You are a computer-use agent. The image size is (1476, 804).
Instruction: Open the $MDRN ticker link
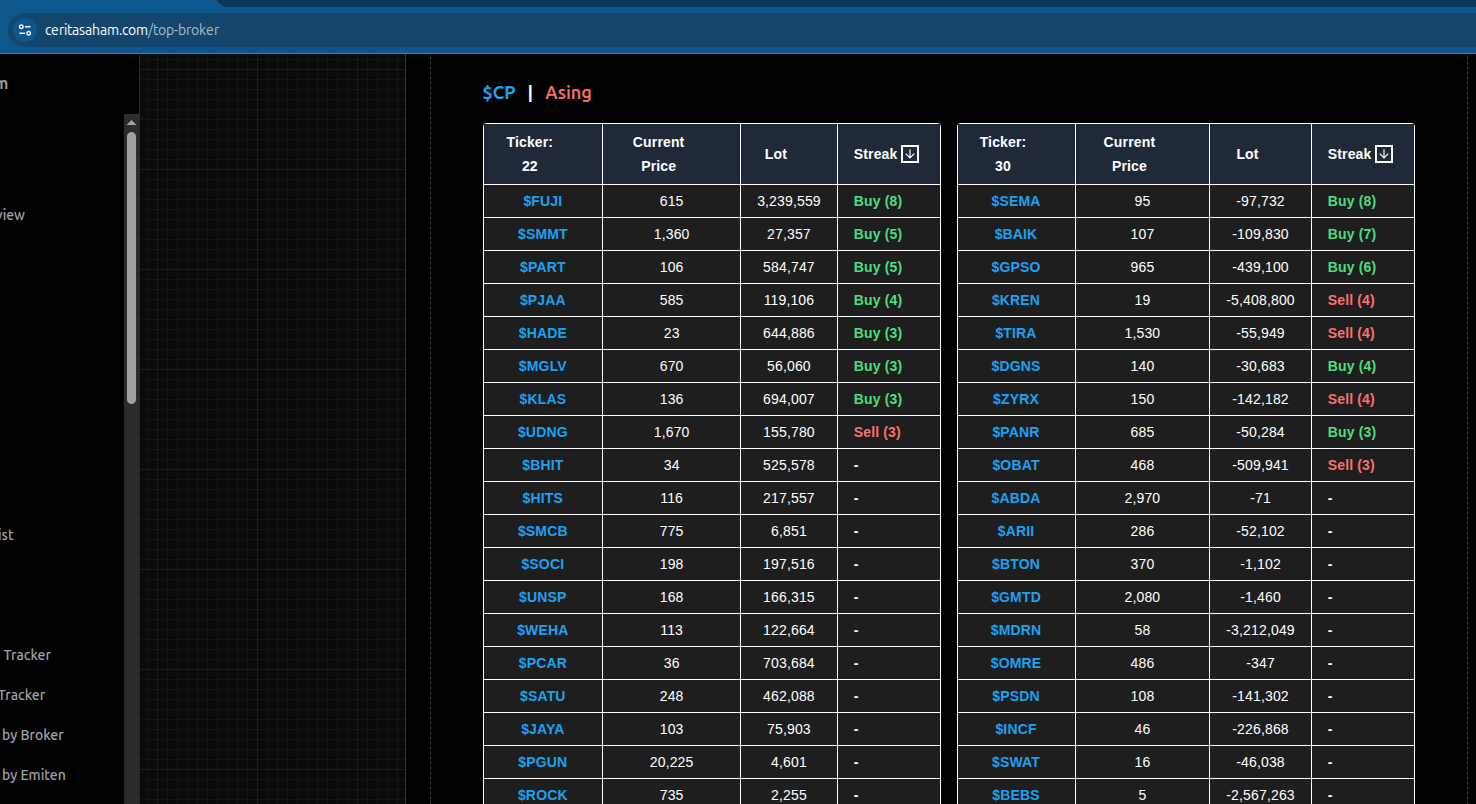tap(1015, 630)
